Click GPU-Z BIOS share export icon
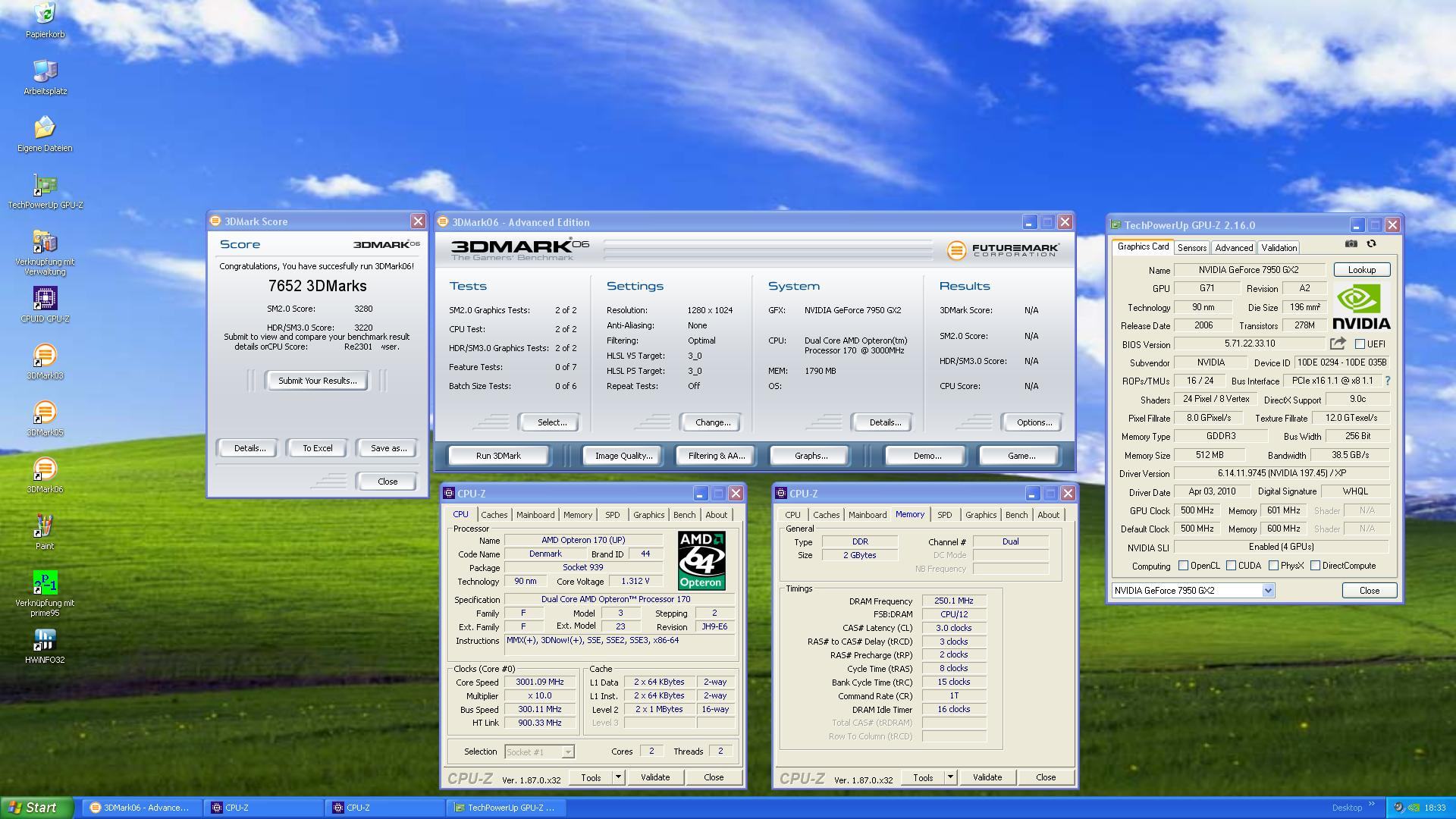Screen dimensions: 1456x819 [1338, 344]
